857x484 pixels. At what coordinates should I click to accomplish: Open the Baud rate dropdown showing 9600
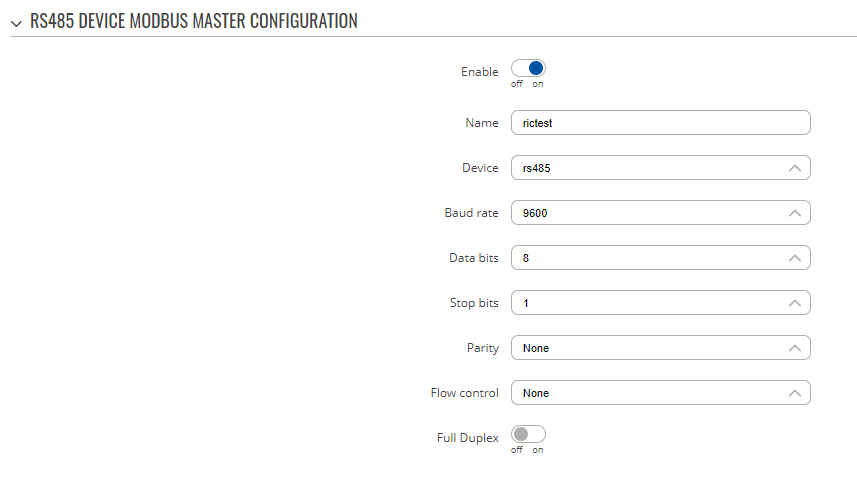pyautogui.click(x=660, y=213)
